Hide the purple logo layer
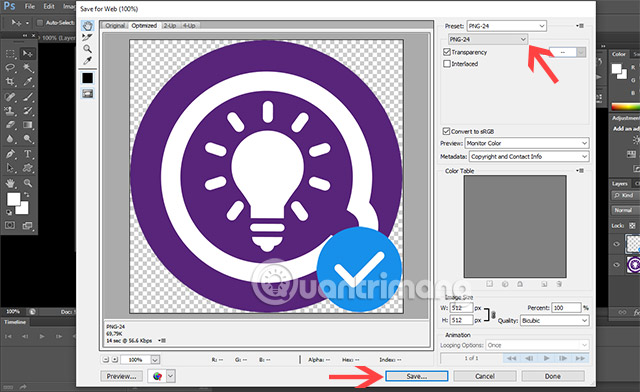Screen dimensions: 640x392 pyautogui.click(x=617, y=265)
